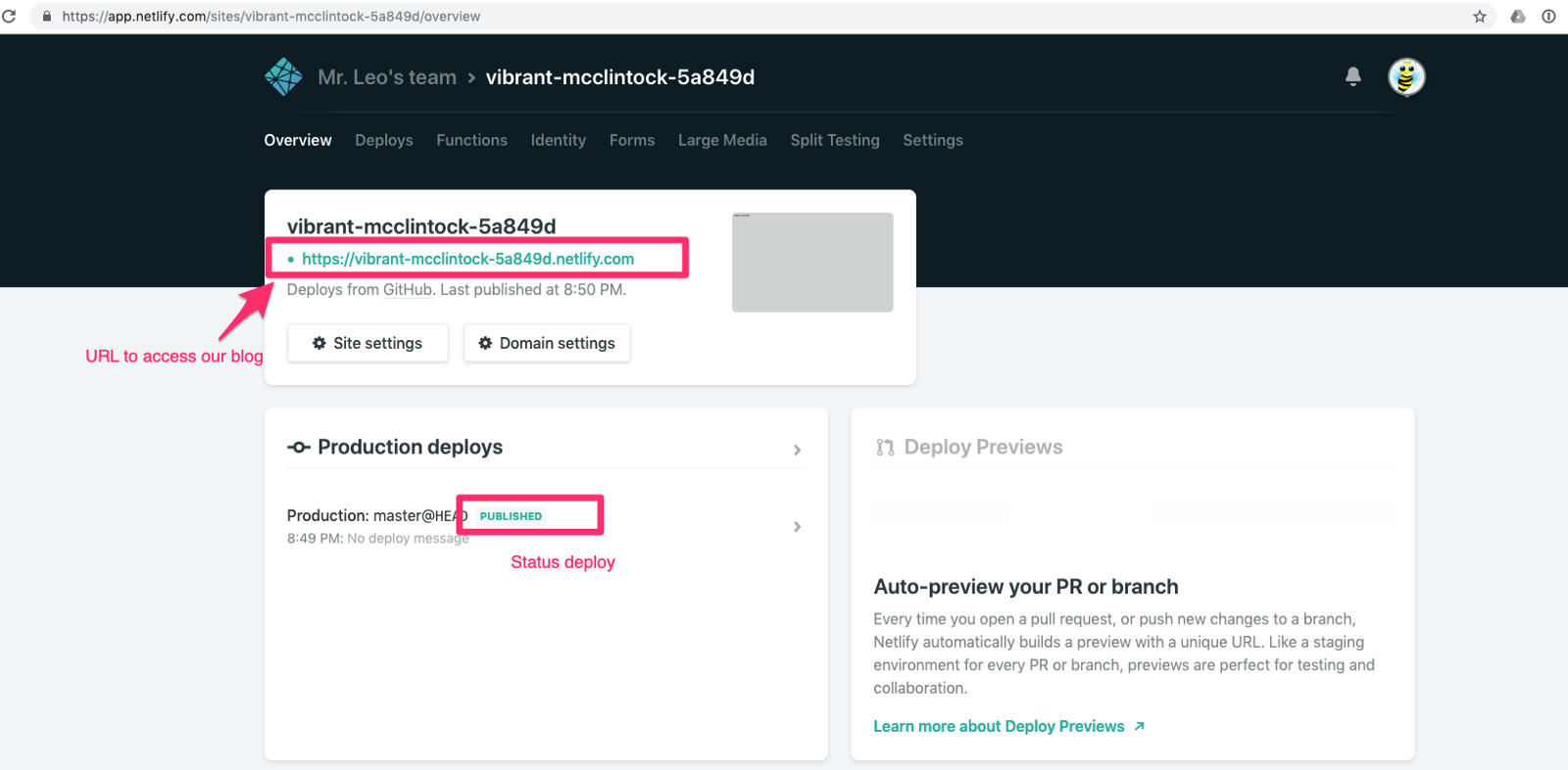Click the padlock site info icon
Viewport: 1568px width, 770px height.
pos(46,17)
